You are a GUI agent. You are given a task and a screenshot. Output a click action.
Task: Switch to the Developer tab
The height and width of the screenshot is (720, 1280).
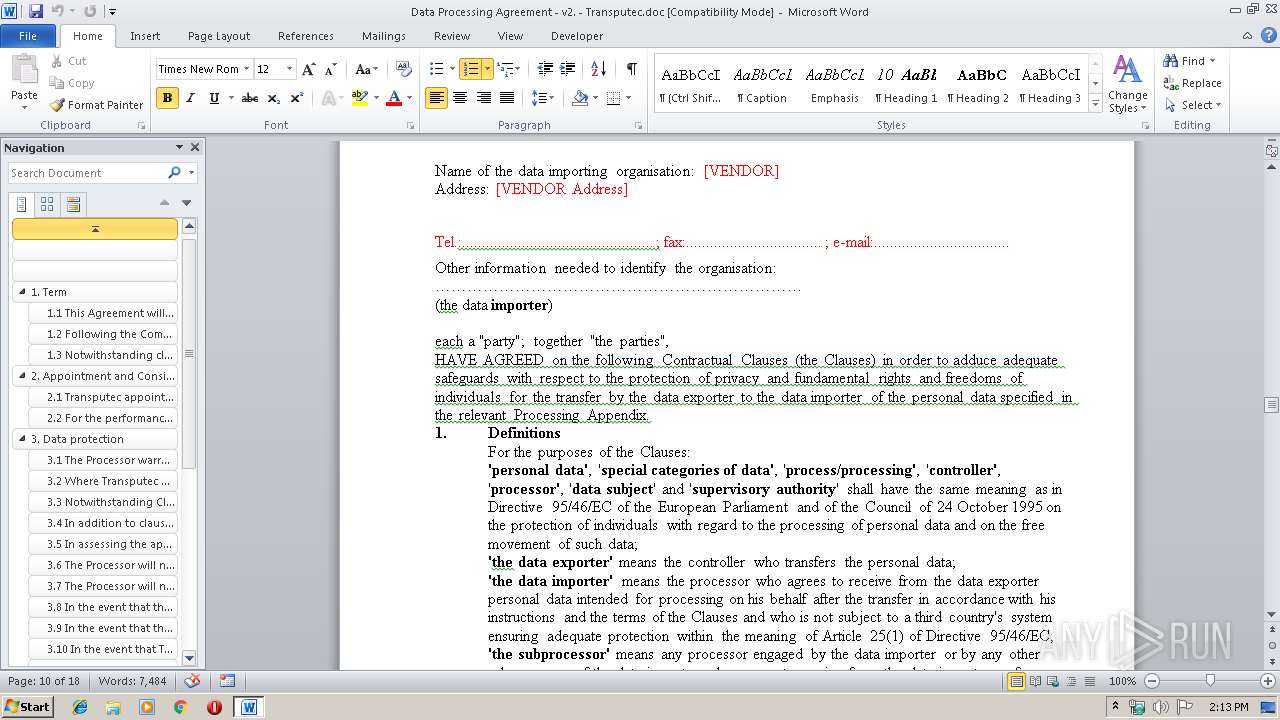click(577, 36)
